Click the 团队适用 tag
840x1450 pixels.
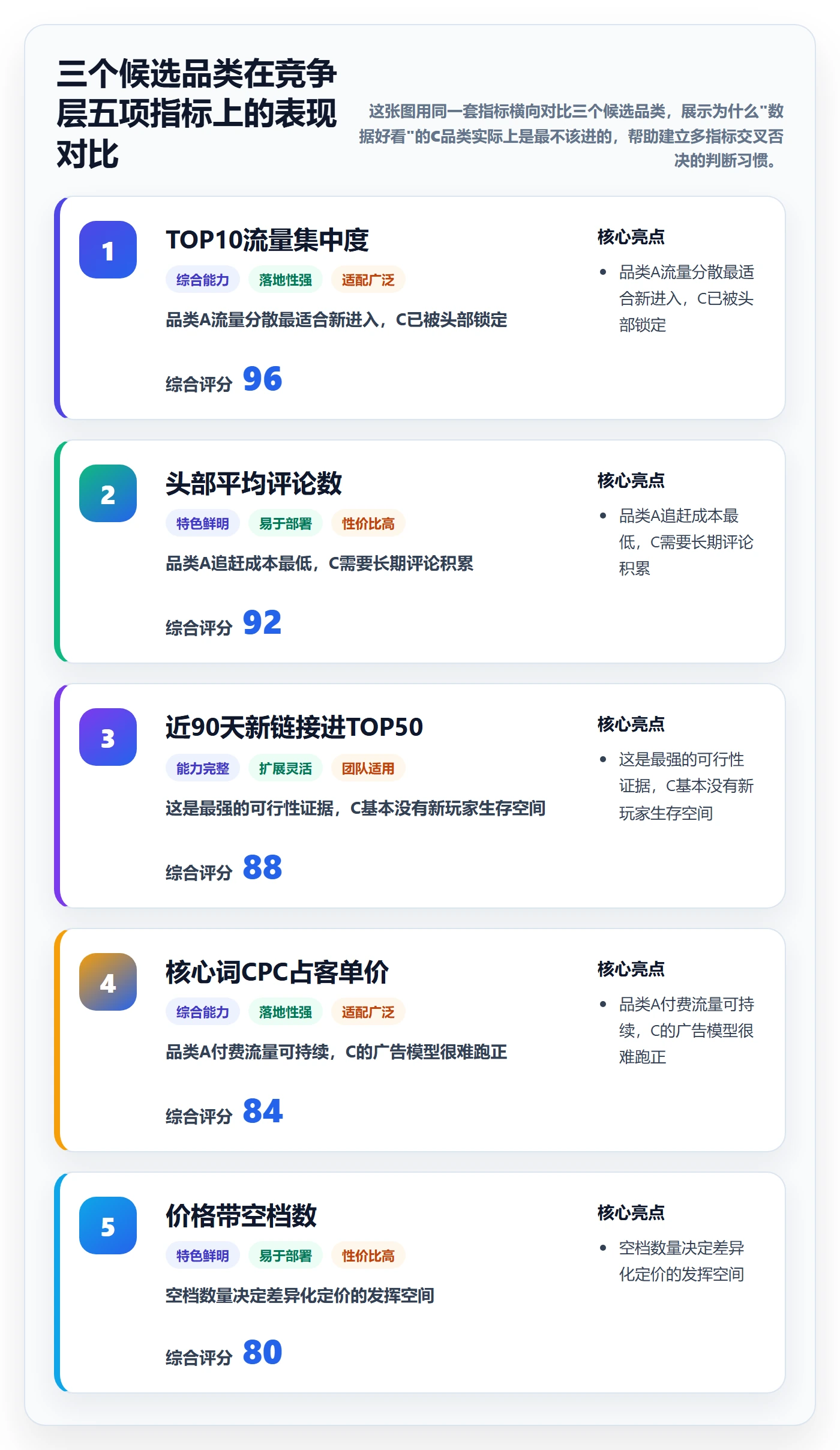coord(368,768)
